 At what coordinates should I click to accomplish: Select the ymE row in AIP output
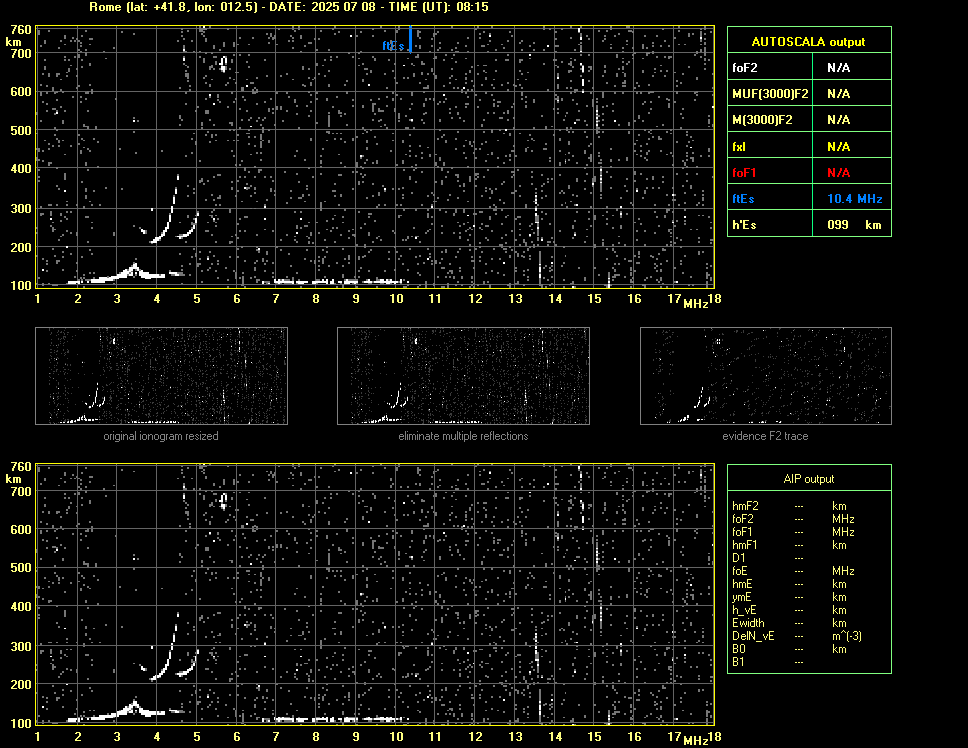tap(797, 597)
